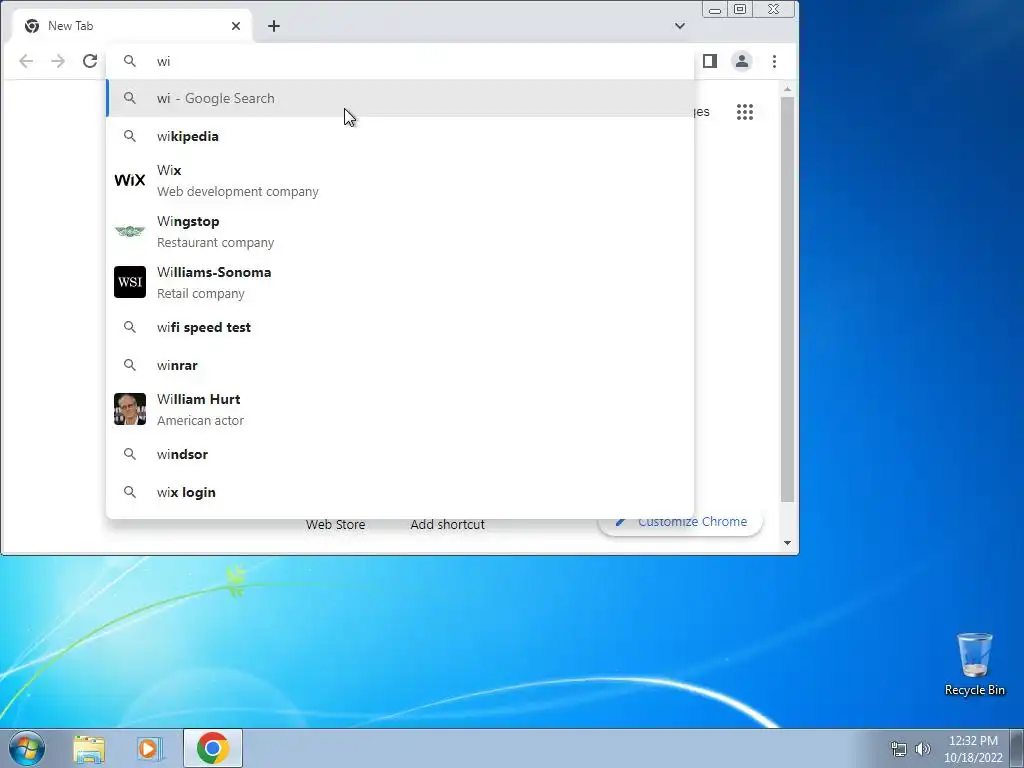Click the page scrollbar thumb
This screenshot has height=768, width=1024.
coord(788,299)
